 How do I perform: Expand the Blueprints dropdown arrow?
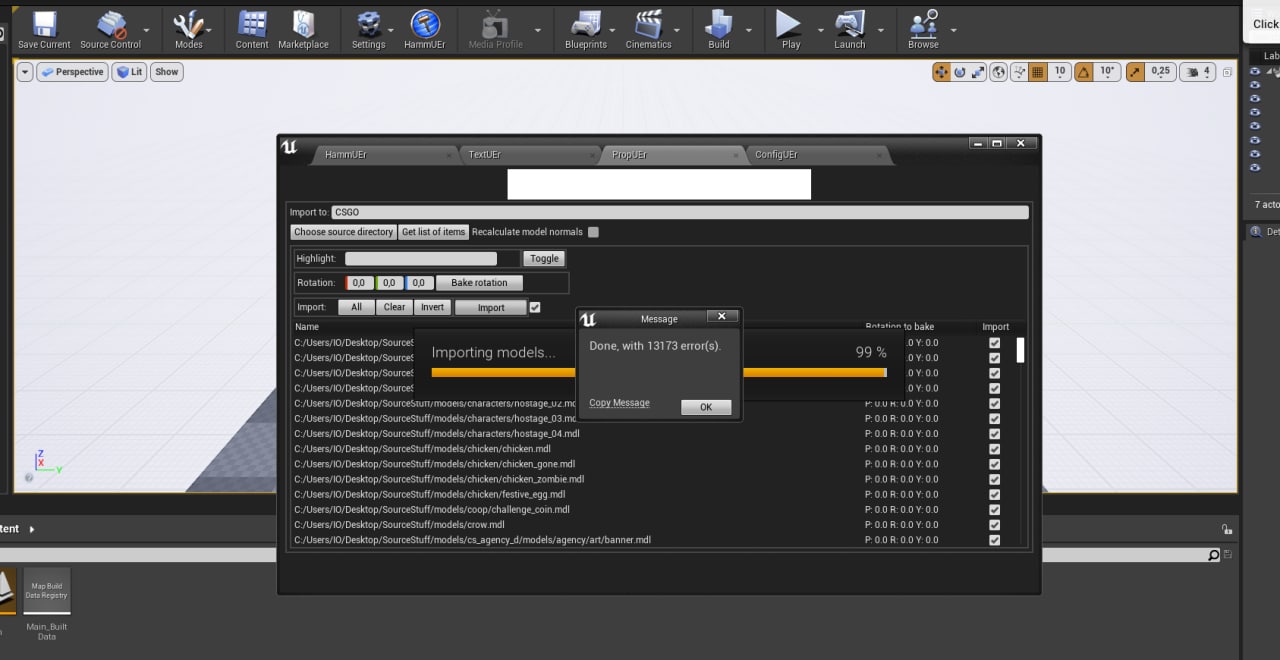[x=612, y=30]
